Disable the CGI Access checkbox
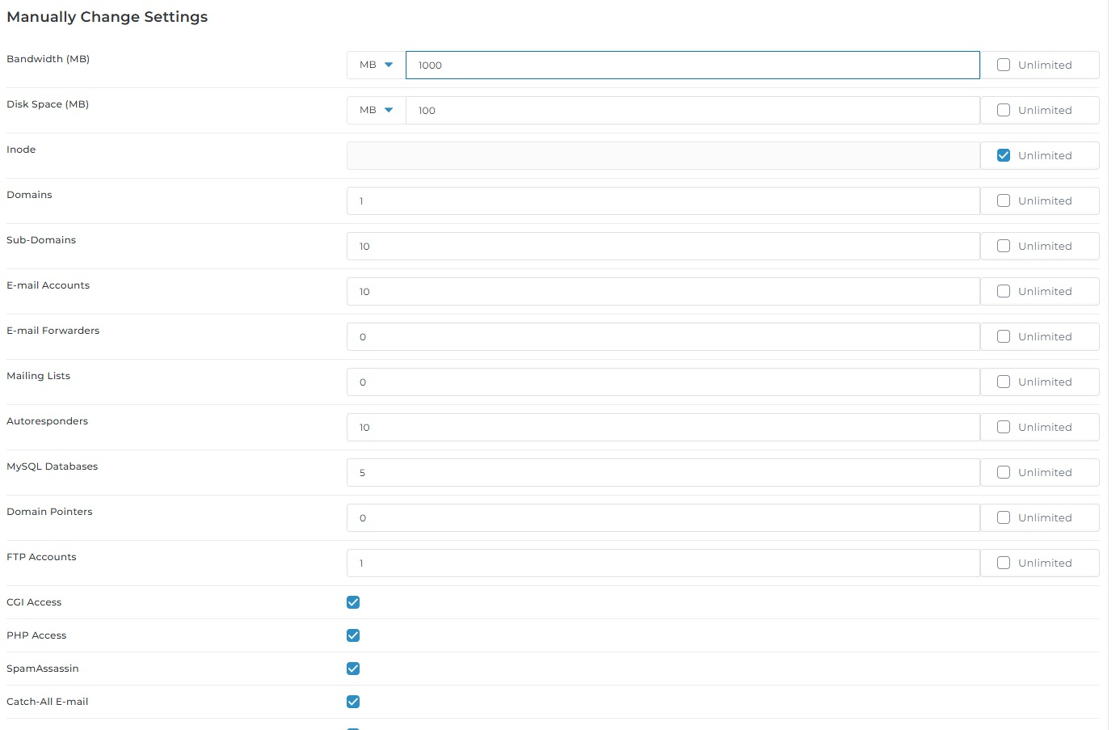Image resolution: width=1120 pixels, height=730 pixels. pos(353,602)
